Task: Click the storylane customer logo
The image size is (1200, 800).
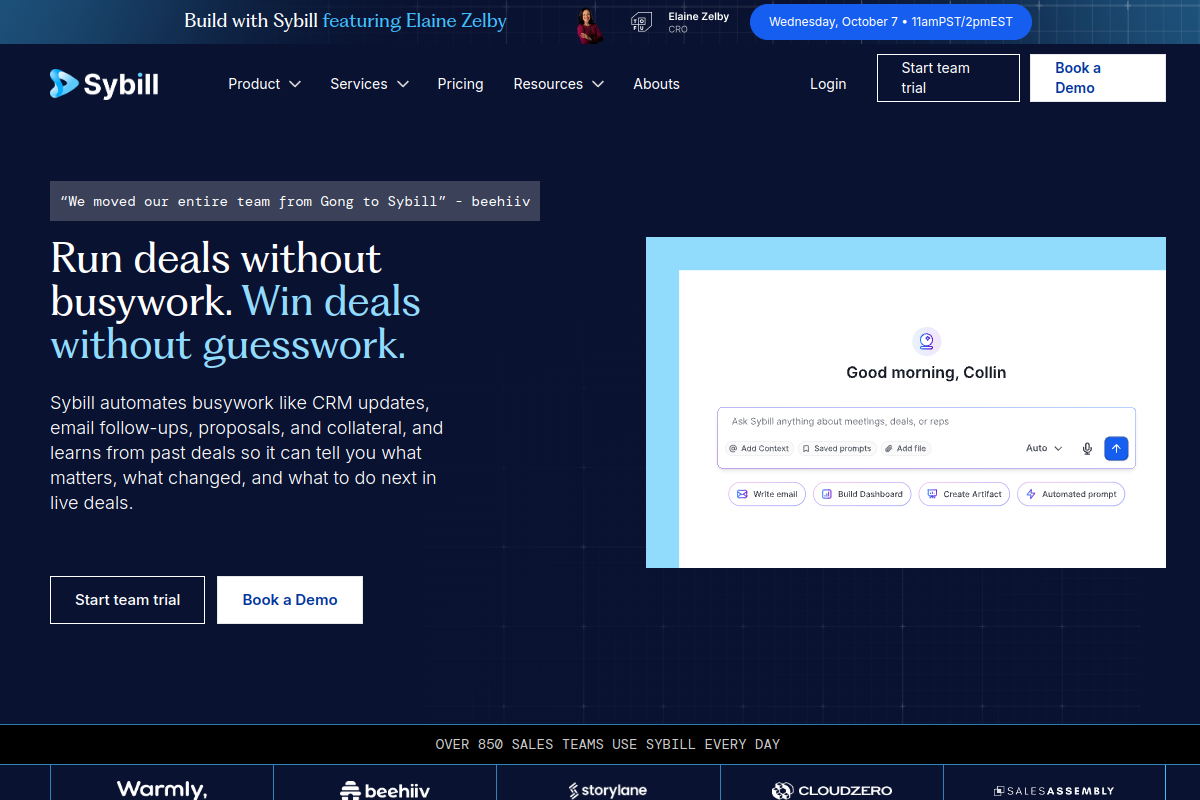Action: [608, 791]
